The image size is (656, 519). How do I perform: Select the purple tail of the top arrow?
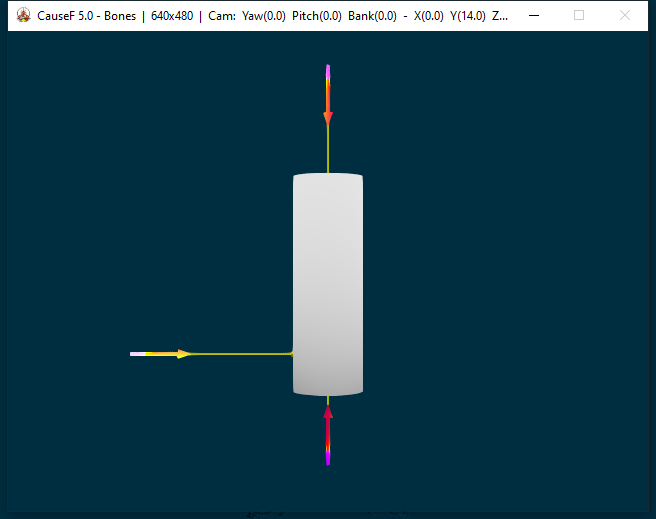(328, 71)
